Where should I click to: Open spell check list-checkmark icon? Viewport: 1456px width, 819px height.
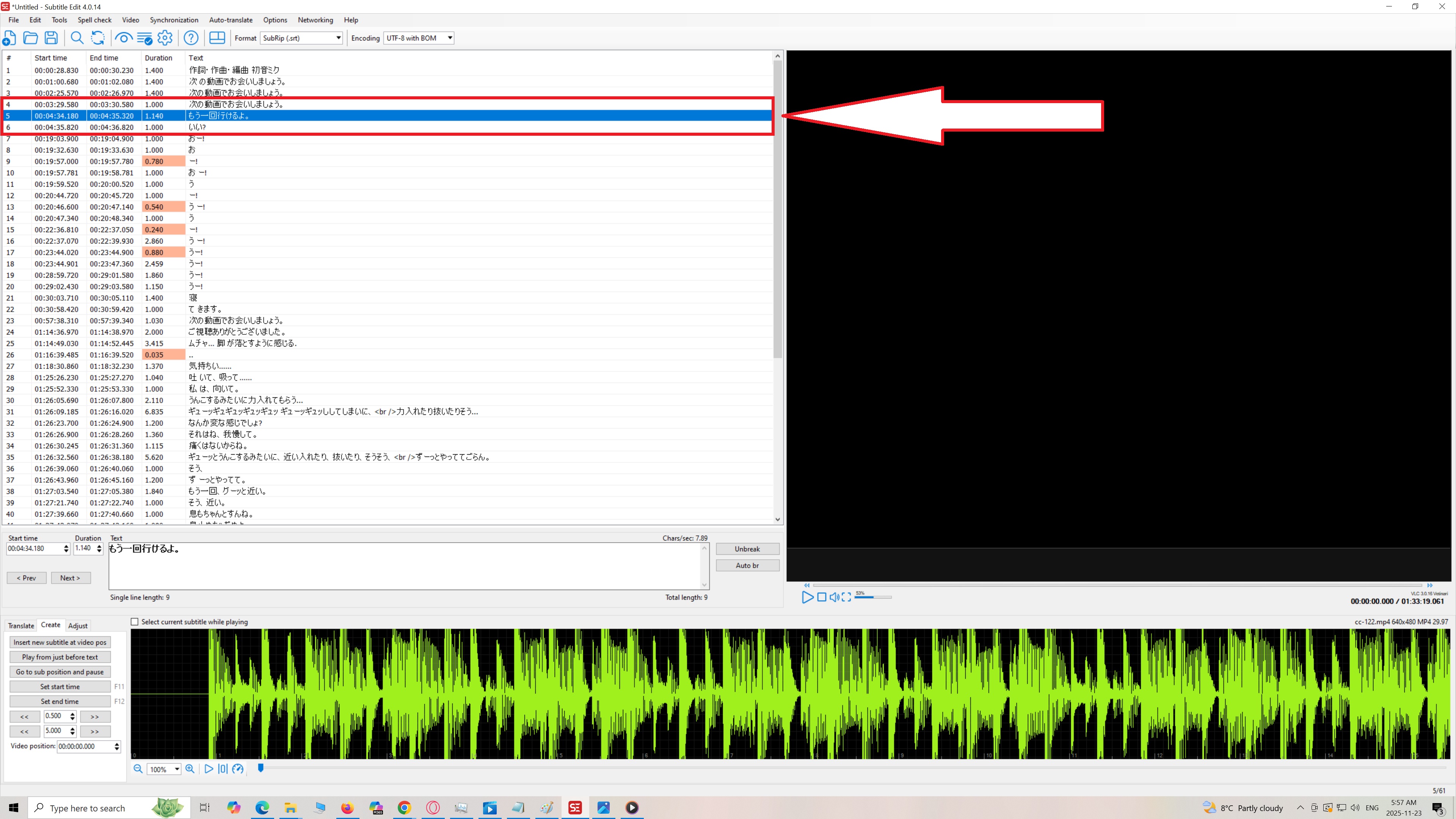point(145,38)
